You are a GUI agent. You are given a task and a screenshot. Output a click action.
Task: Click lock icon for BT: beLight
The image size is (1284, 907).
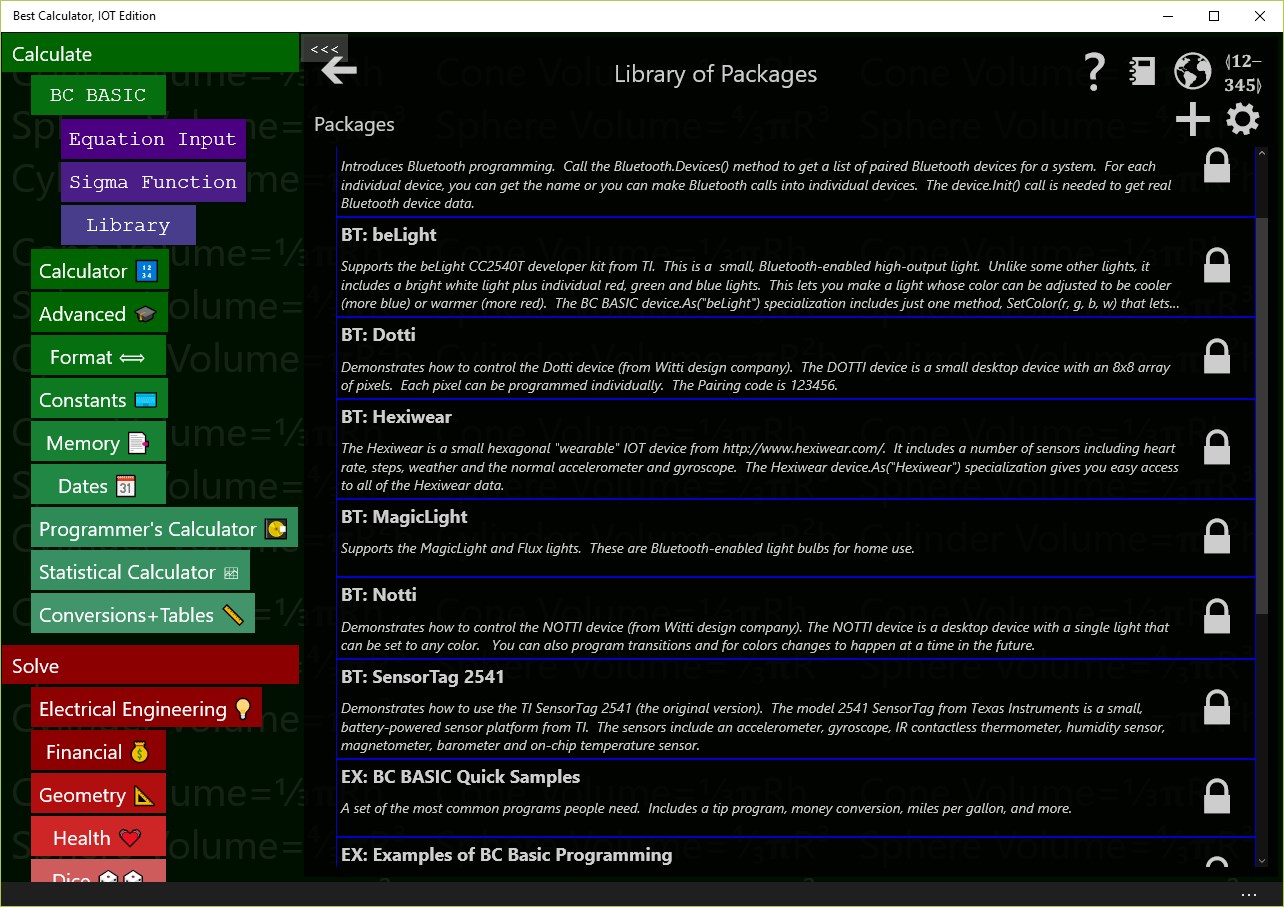(1217, 266)
